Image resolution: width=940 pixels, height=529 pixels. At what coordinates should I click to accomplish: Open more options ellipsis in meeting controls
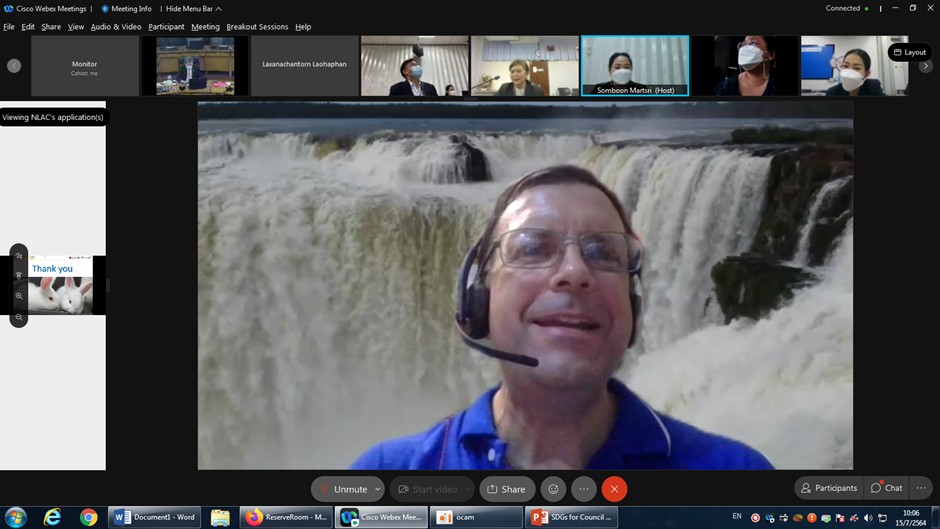584,489
